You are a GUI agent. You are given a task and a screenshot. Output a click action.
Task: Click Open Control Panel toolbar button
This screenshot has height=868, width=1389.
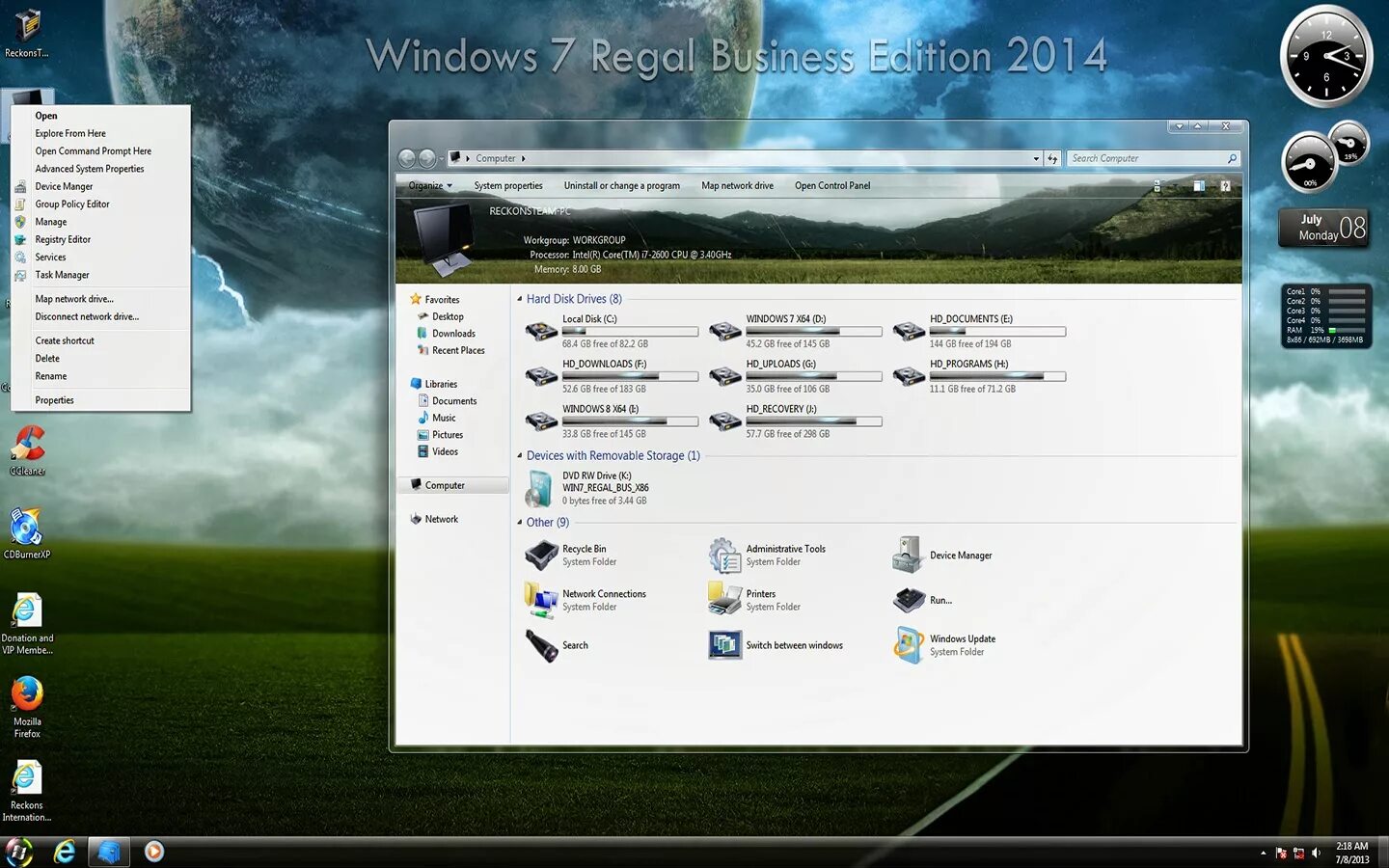point(832,186)
